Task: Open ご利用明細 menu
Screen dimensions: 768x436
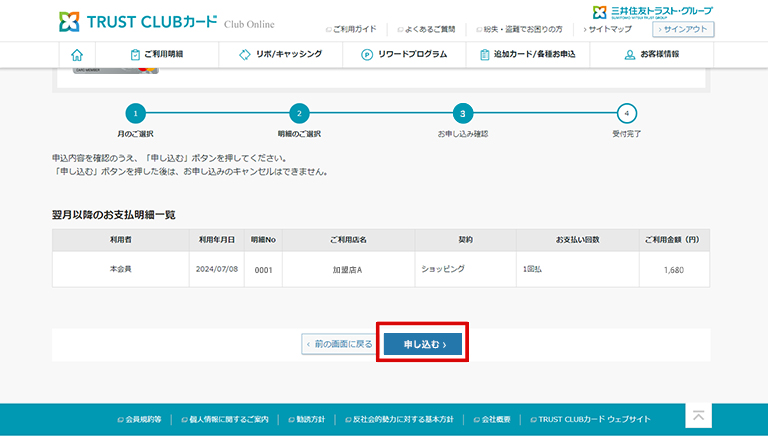Action: 157,54
